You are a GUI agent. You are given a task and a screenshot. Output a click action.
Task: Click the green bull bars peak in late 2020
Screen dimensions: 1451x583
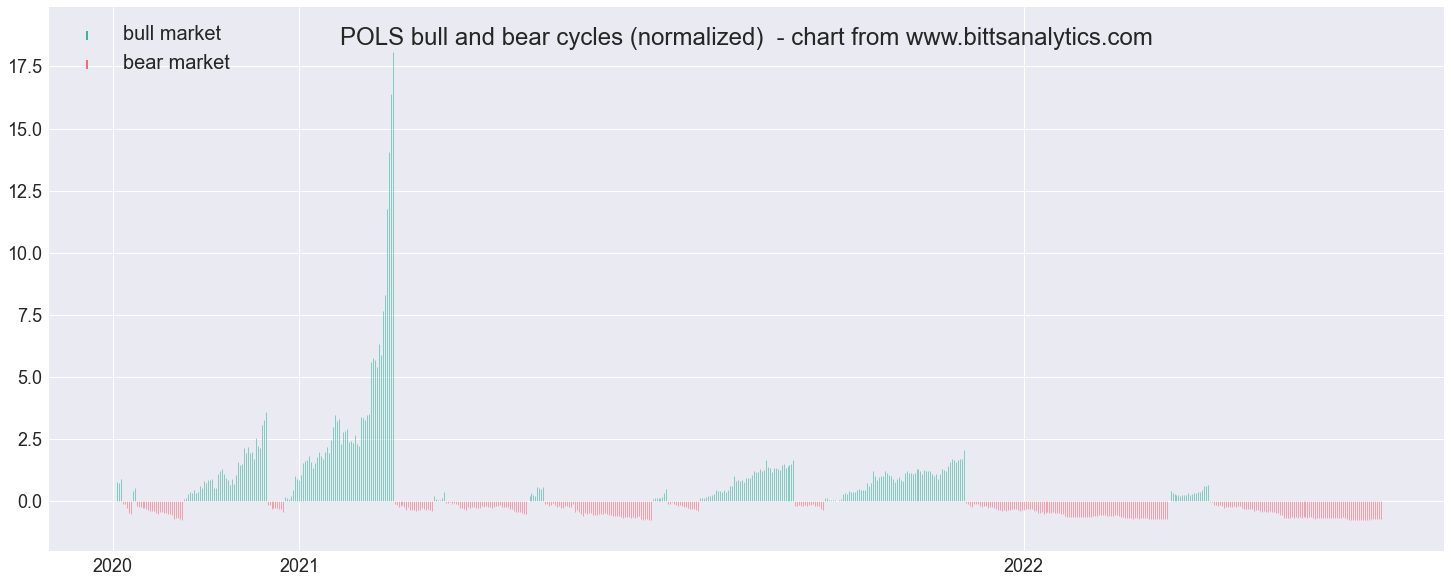(266, 415)
